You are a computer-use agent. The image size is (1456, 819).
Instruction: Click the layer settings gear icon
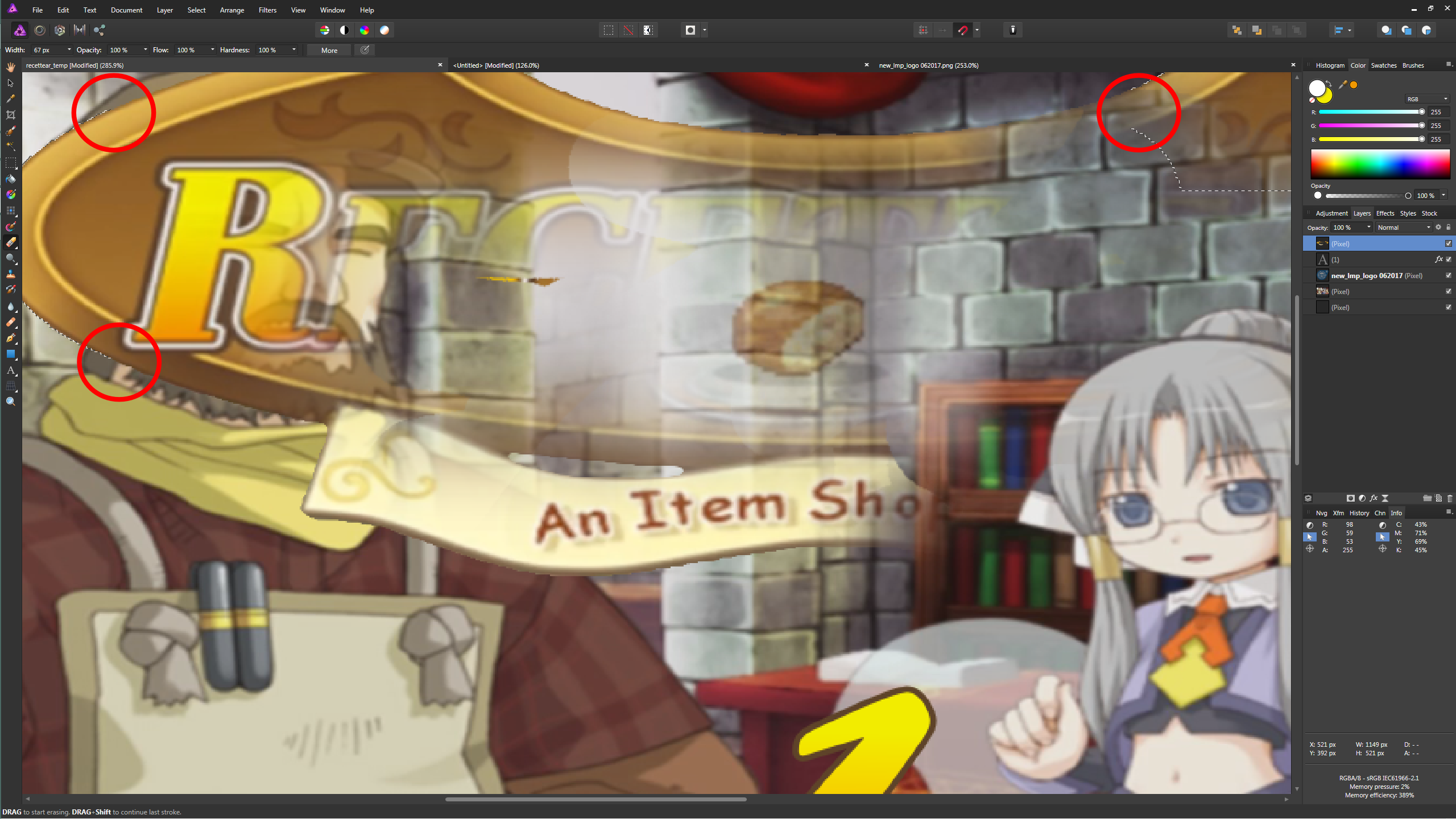pyautogui.click(x=1438, y=227)
